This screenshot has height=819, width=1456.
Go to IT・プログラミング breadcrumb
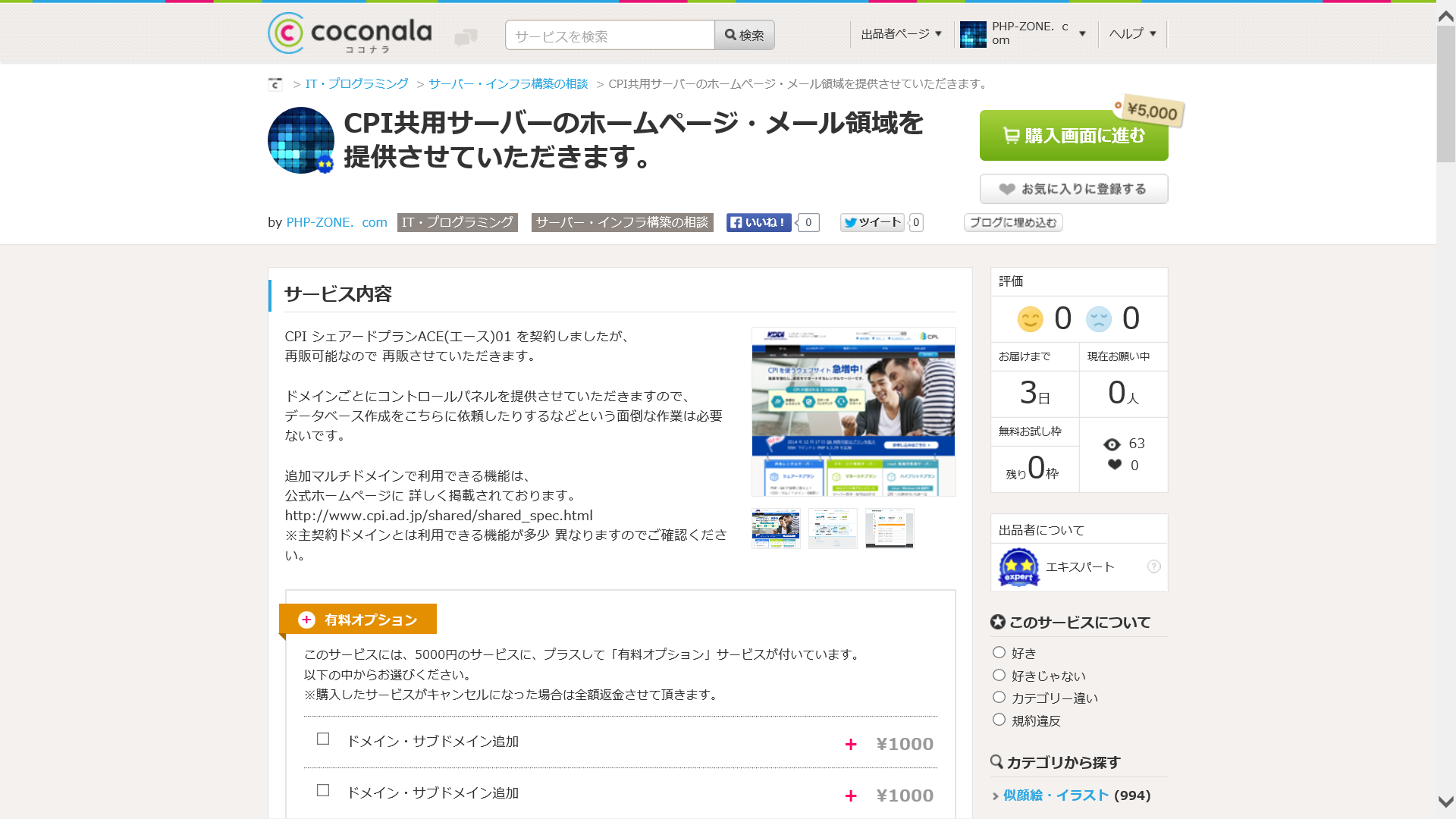(x=356, y=84)
